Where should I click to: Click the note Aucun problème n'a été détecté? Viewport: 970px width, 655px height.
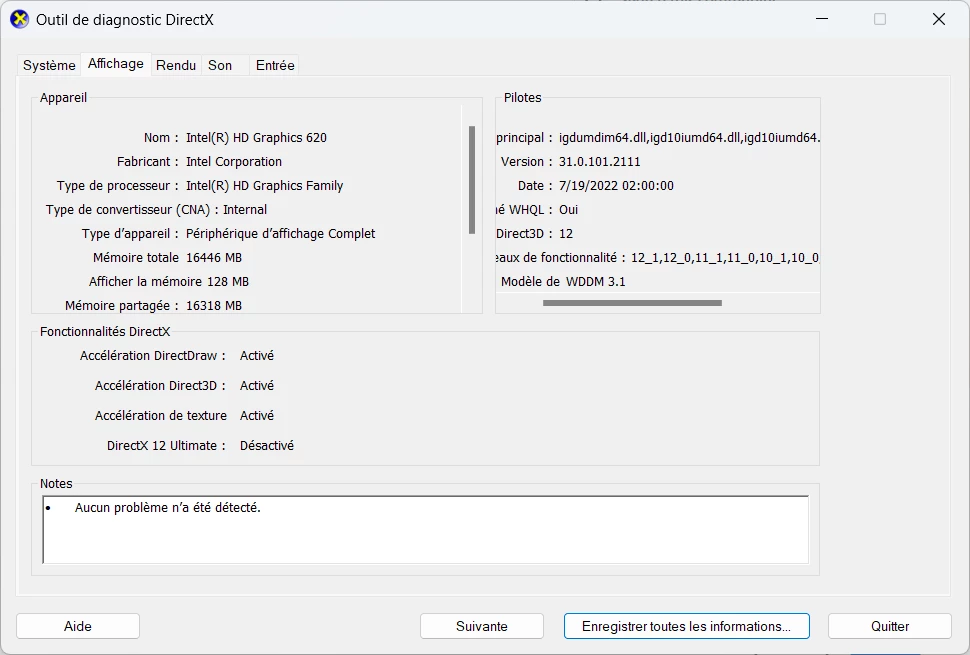[x=168, y=508]
